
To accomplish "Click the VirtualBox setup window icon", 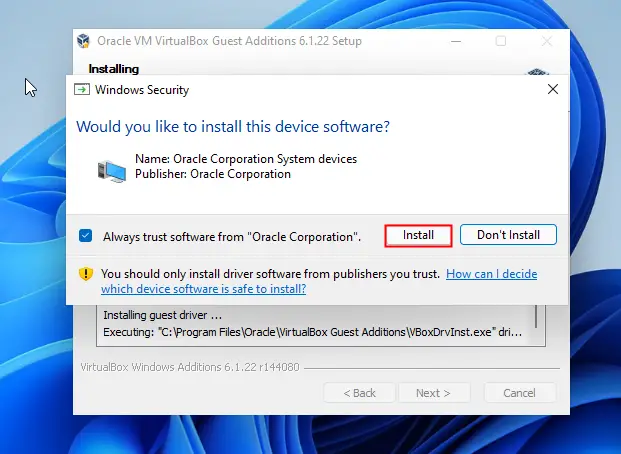I will [84, 41].
